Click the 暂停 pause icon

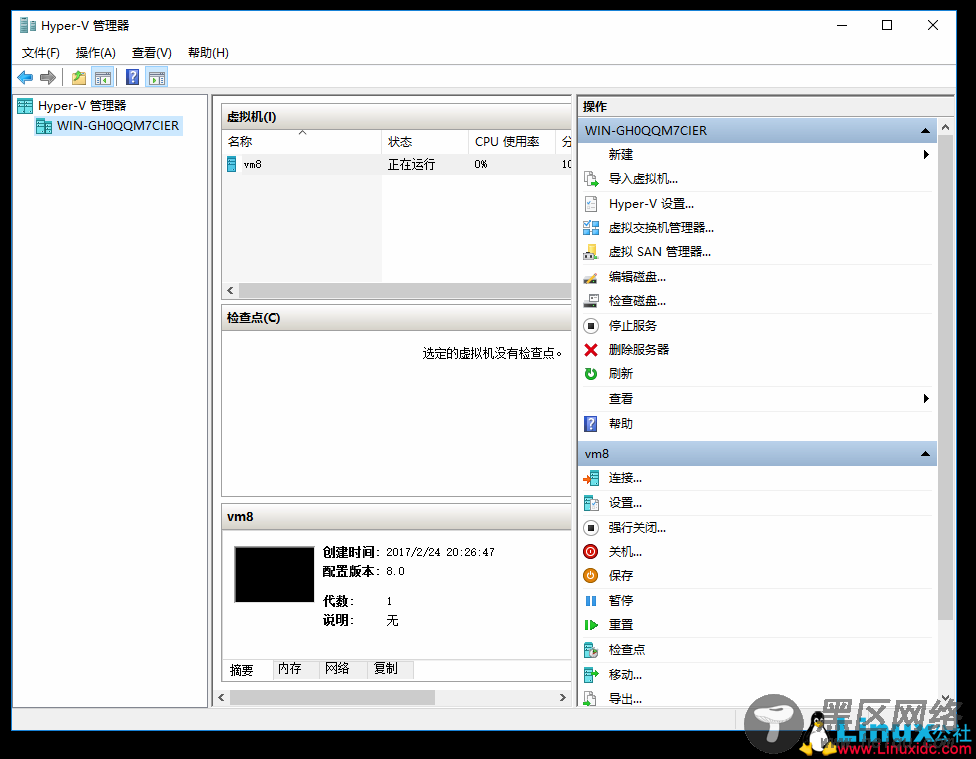pyautogui.click(x=591, y=601)
